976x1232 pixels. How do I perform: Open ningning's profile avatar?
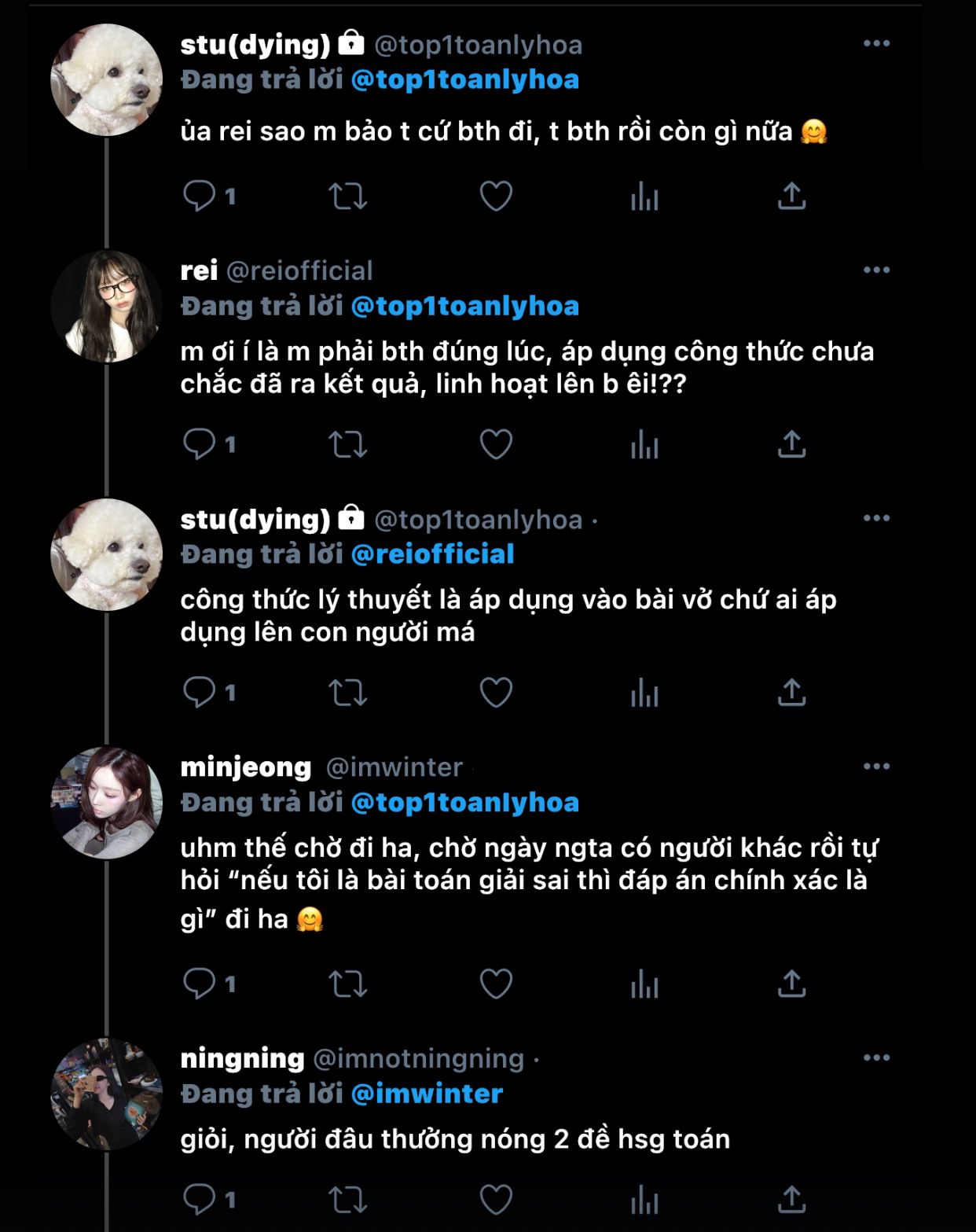click(x=106, y=1094)
